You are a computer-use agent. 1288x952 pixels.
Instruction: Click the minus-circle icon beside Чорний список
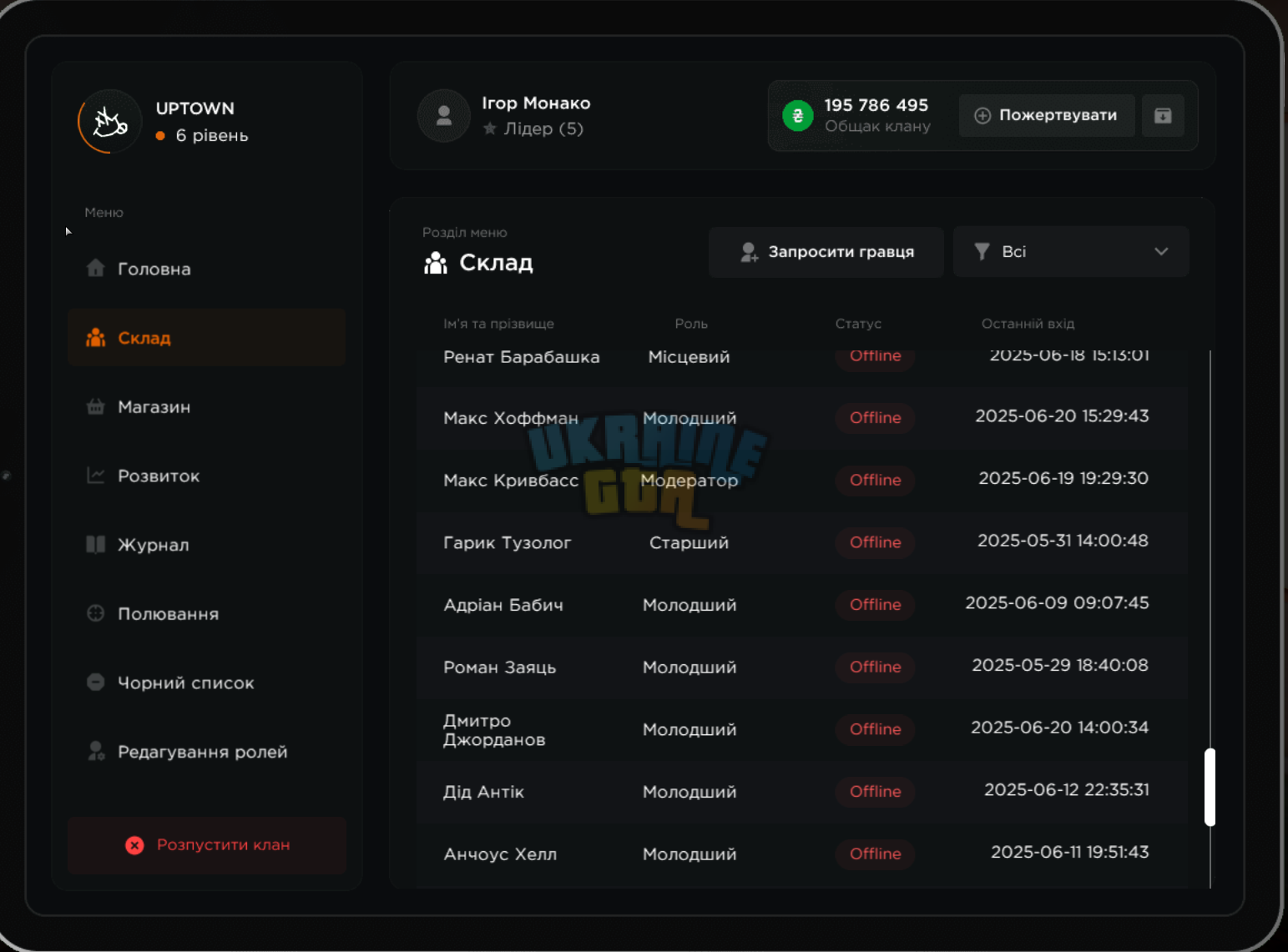coord(96,682)
